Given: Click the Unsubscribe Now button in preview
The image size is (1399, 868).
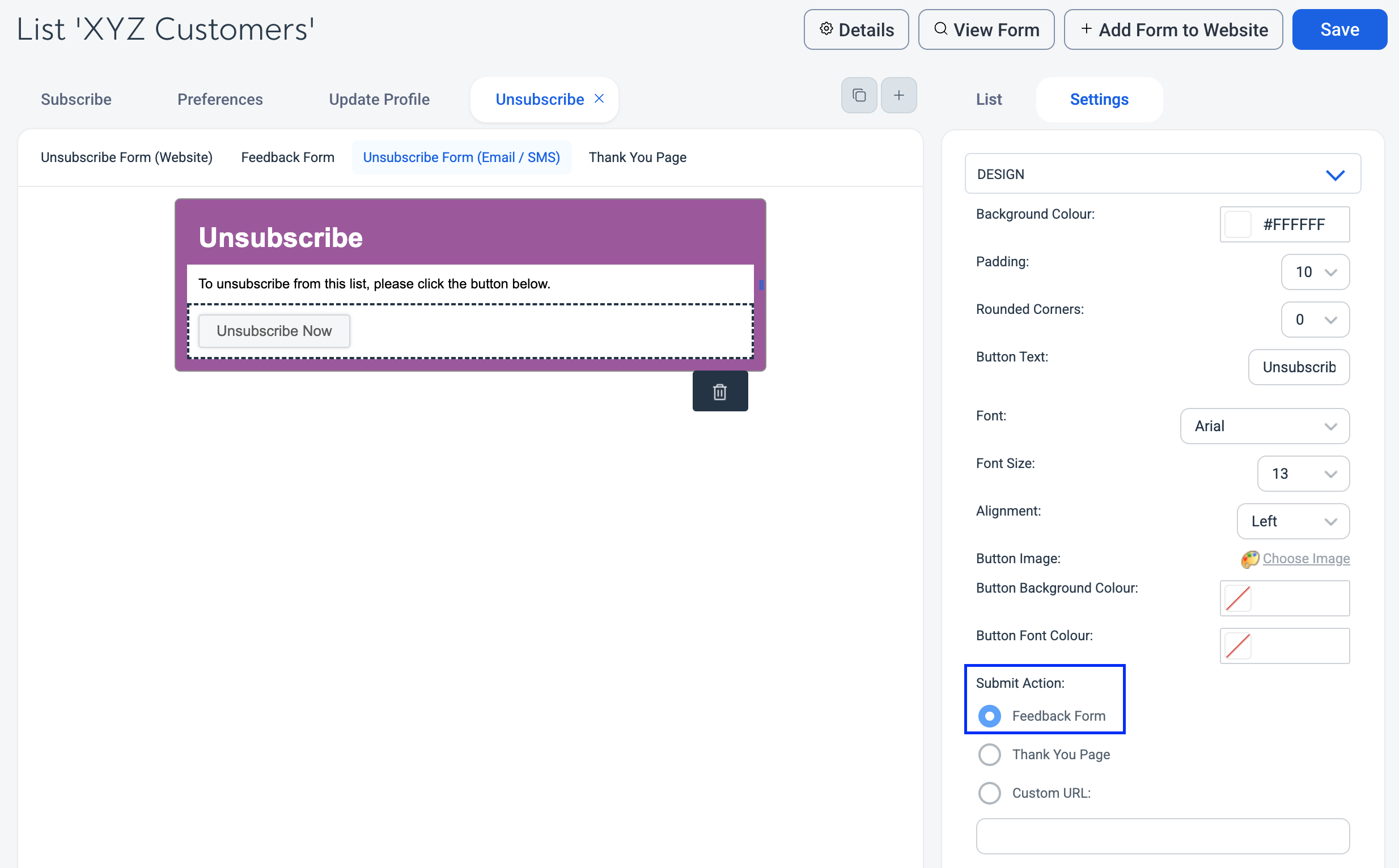Looking at the screenshot, I should (x=274, y=331).
